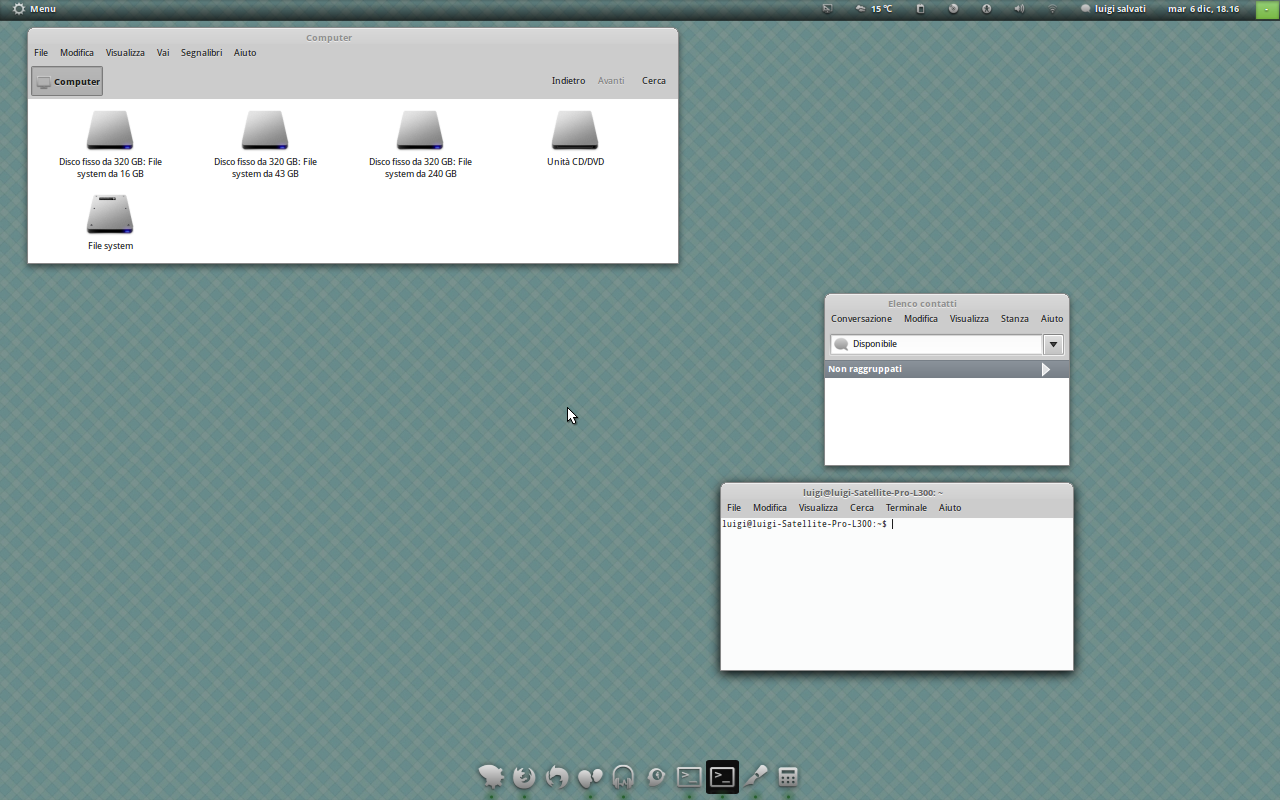Click the battery icon in top panel
Image resolution: width=1280 pixels, height=800 pixels.
click(x=921, y=9)
